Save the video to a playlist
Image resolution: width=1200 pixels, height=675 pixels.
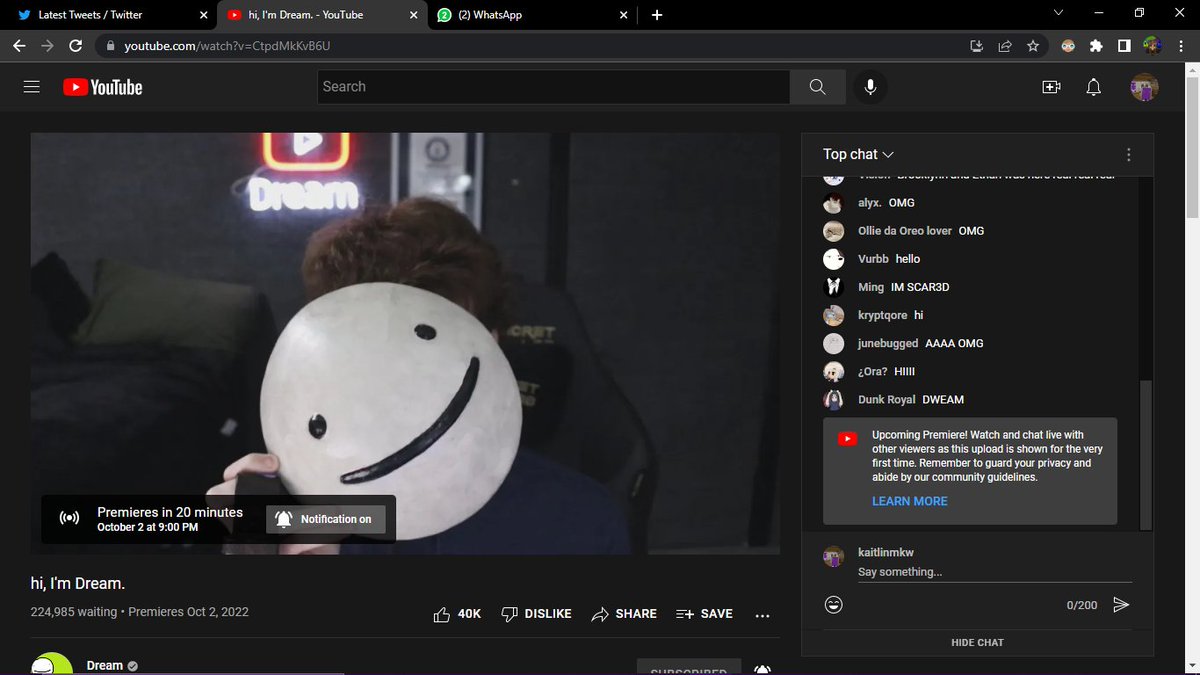[x=704, y=614]
